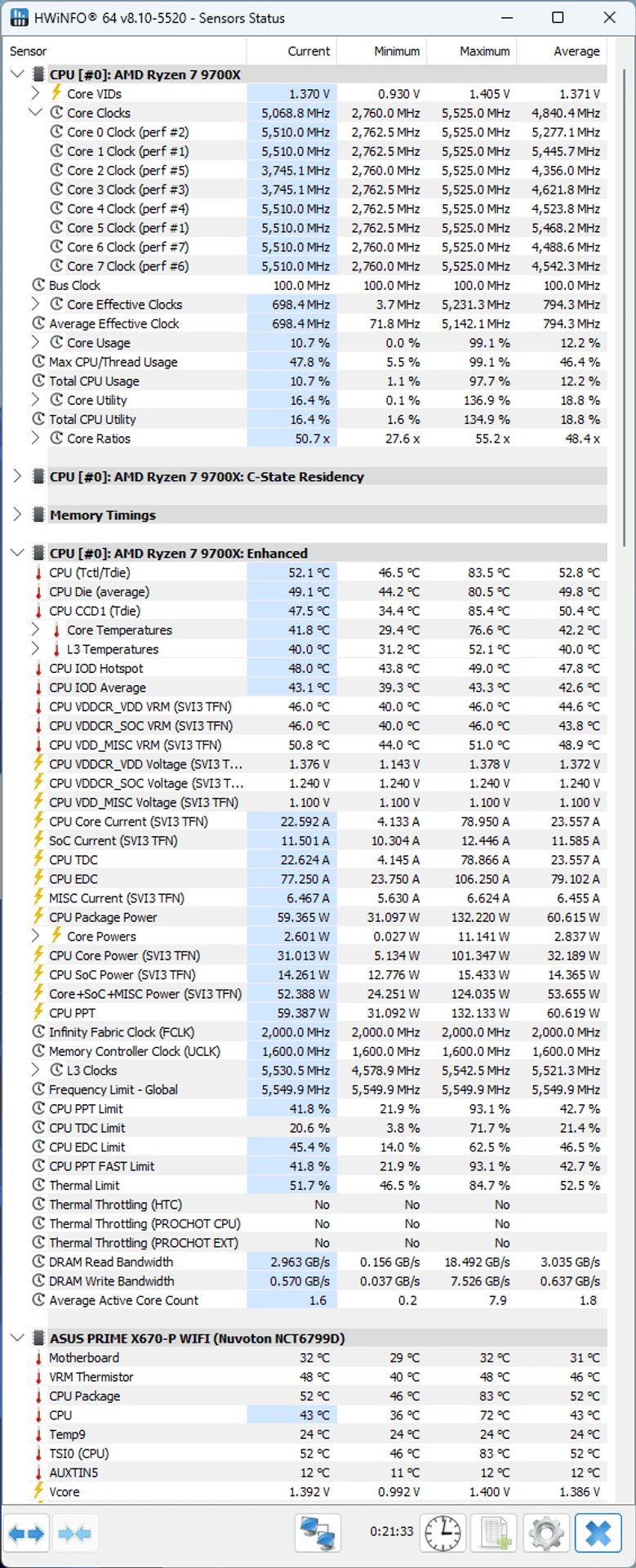Expand the Core VIDs node

click(x=35, y=93)
